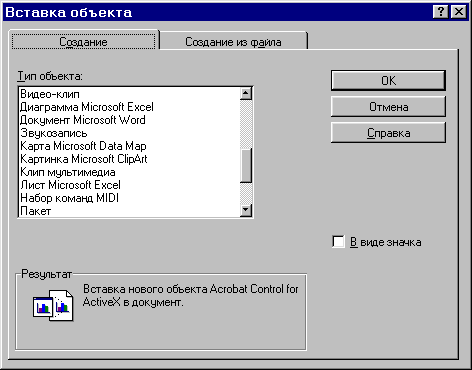Image resolution: width=472 pixels, height=370 pixels.
Task: Click the chart icon in Результат
Action: pyautogui.click(x=53, y=305)
